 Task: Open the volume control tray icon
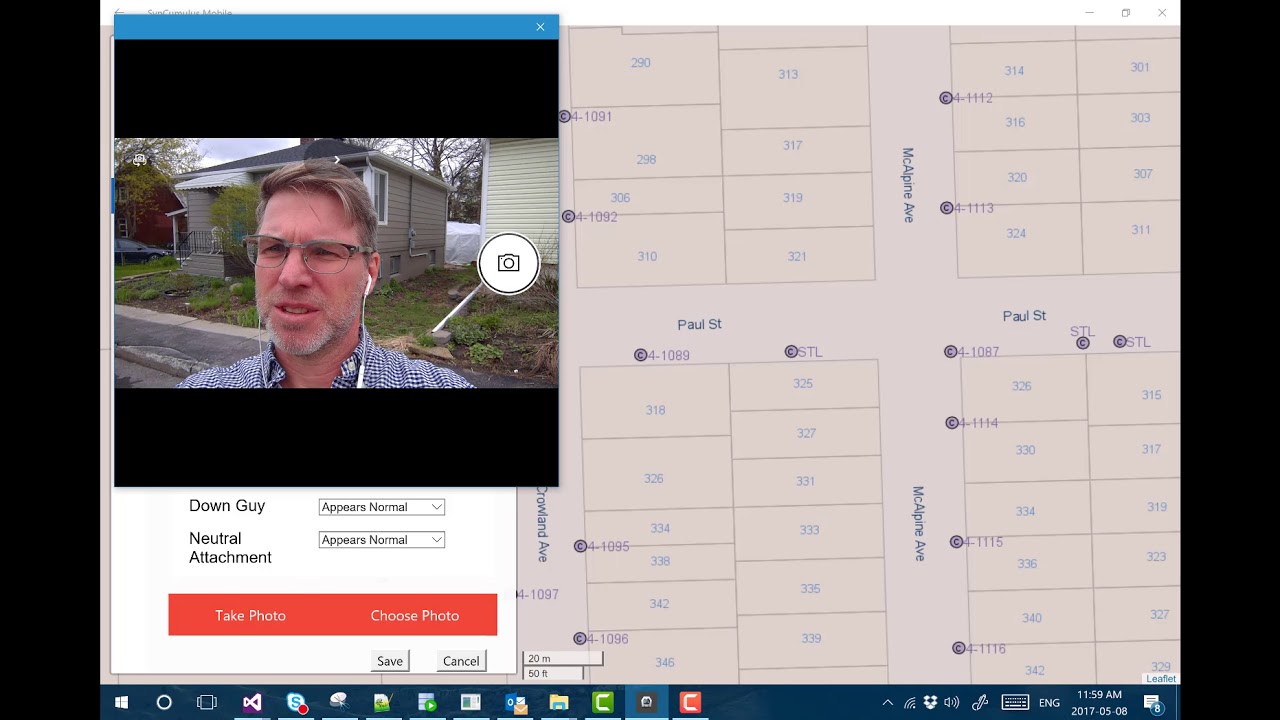(x=951, y=703)
